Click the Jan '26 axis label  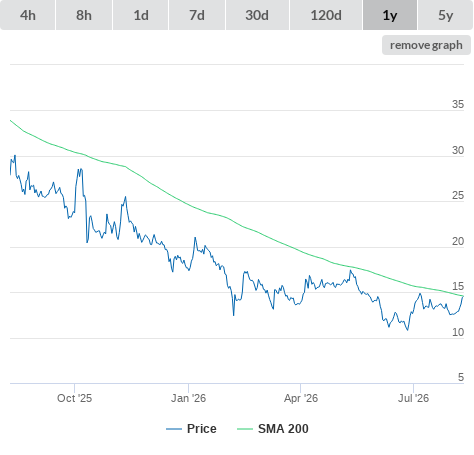tap(188, 398)
